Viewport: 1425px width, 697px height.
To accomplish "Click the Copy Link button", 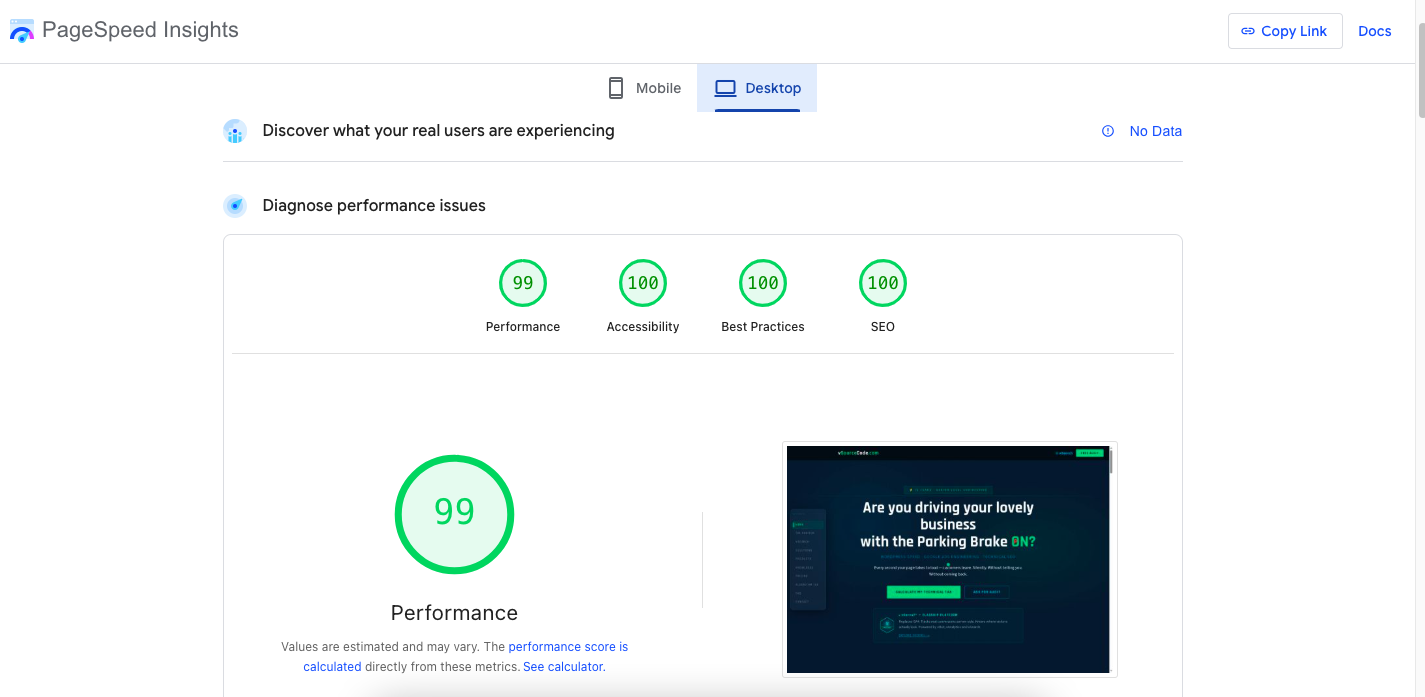I will coord(1285,31).
